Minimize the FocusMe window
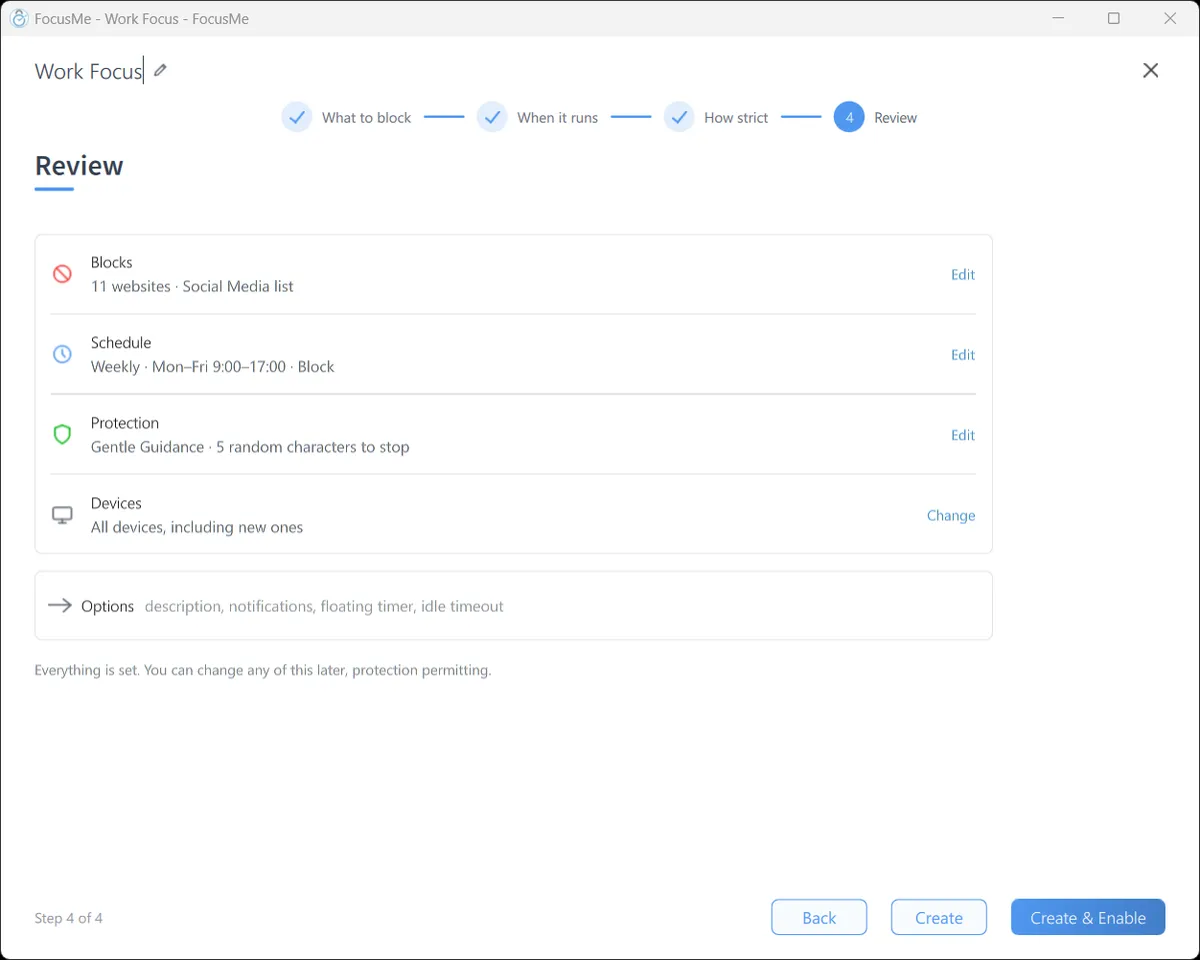Viewport: 1200px width, 960px height. click(x=1058, y=18)
